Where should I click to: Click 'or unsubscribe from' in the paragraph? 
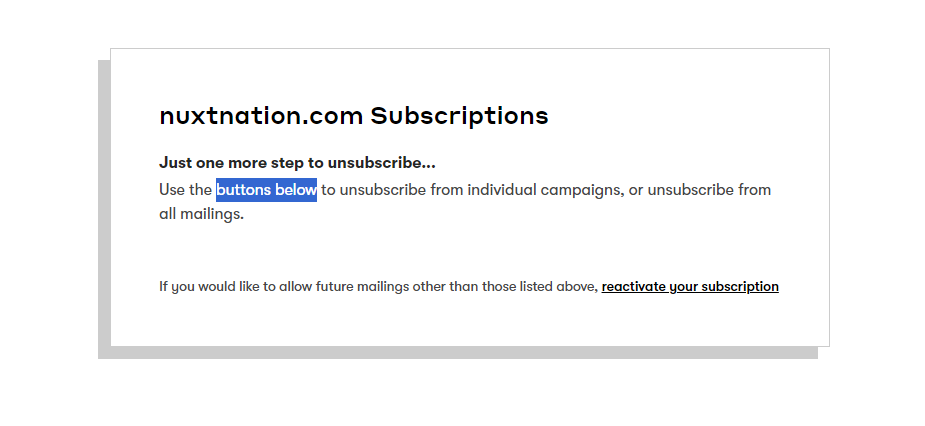(x=700, y=190)
